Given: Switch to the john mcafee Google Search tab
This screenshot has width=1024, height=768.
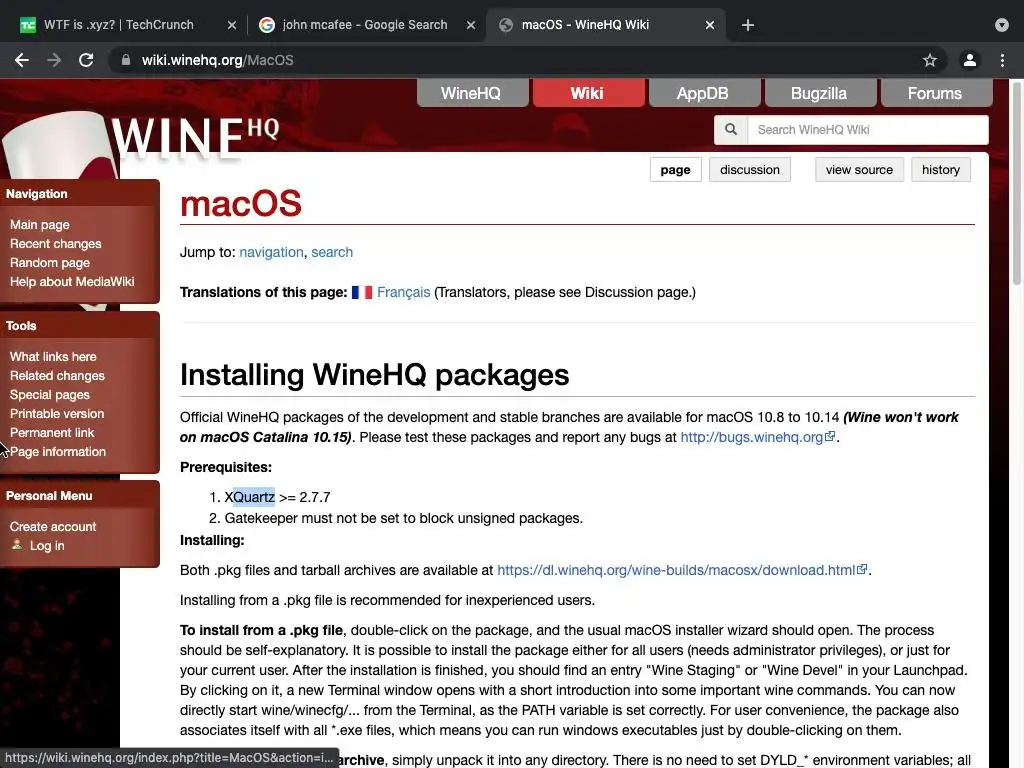Looking at the screenshot, I should tap(364, 25).
